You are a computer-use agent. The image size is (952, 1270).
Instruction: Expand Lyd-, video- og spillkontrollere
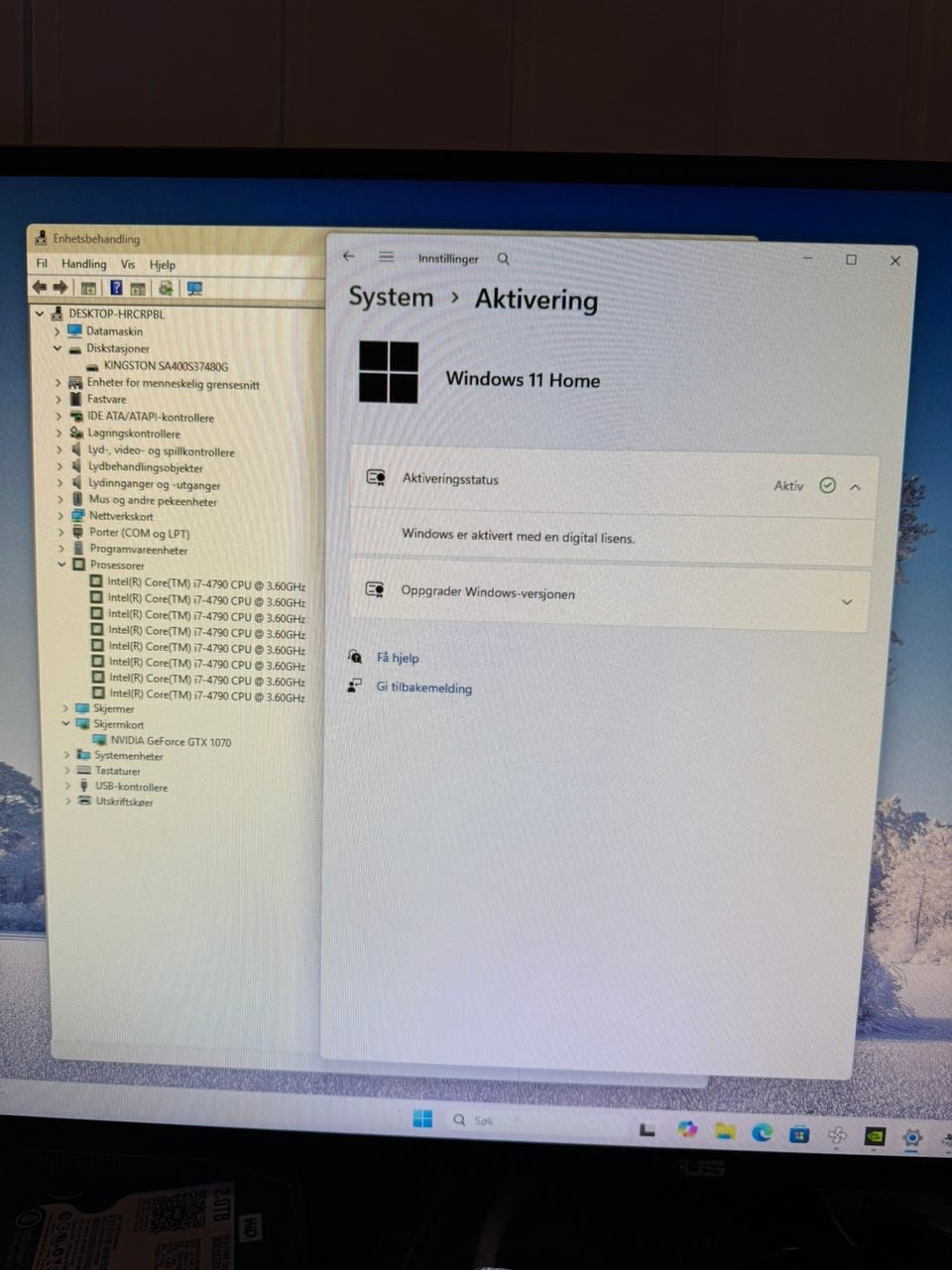(59, 450)
